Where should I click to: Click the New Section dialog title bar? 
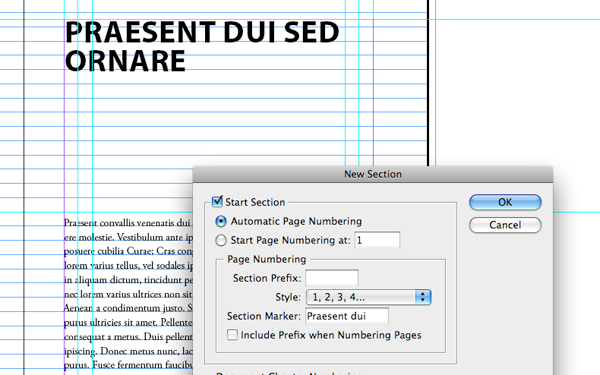click(373, 174)
